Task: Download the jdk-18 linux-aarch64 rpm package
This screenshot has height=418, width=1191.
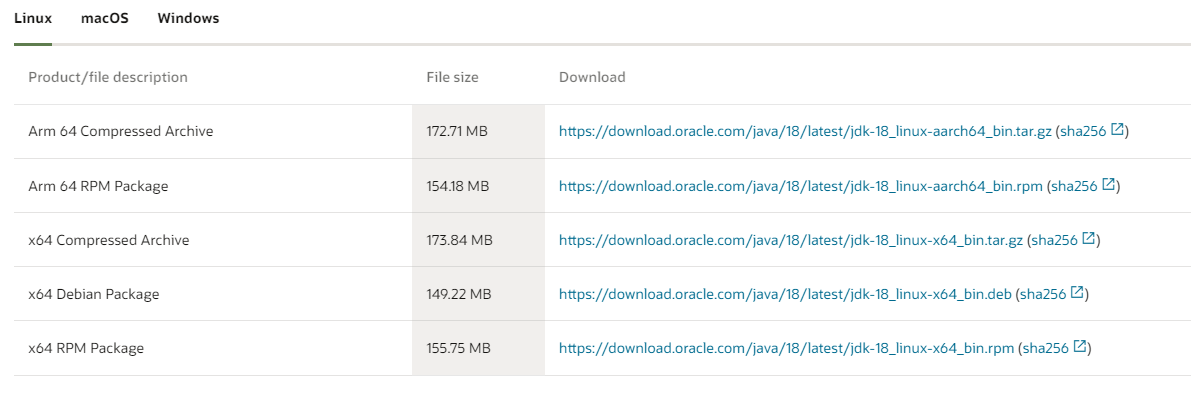Action: [800, 186]
